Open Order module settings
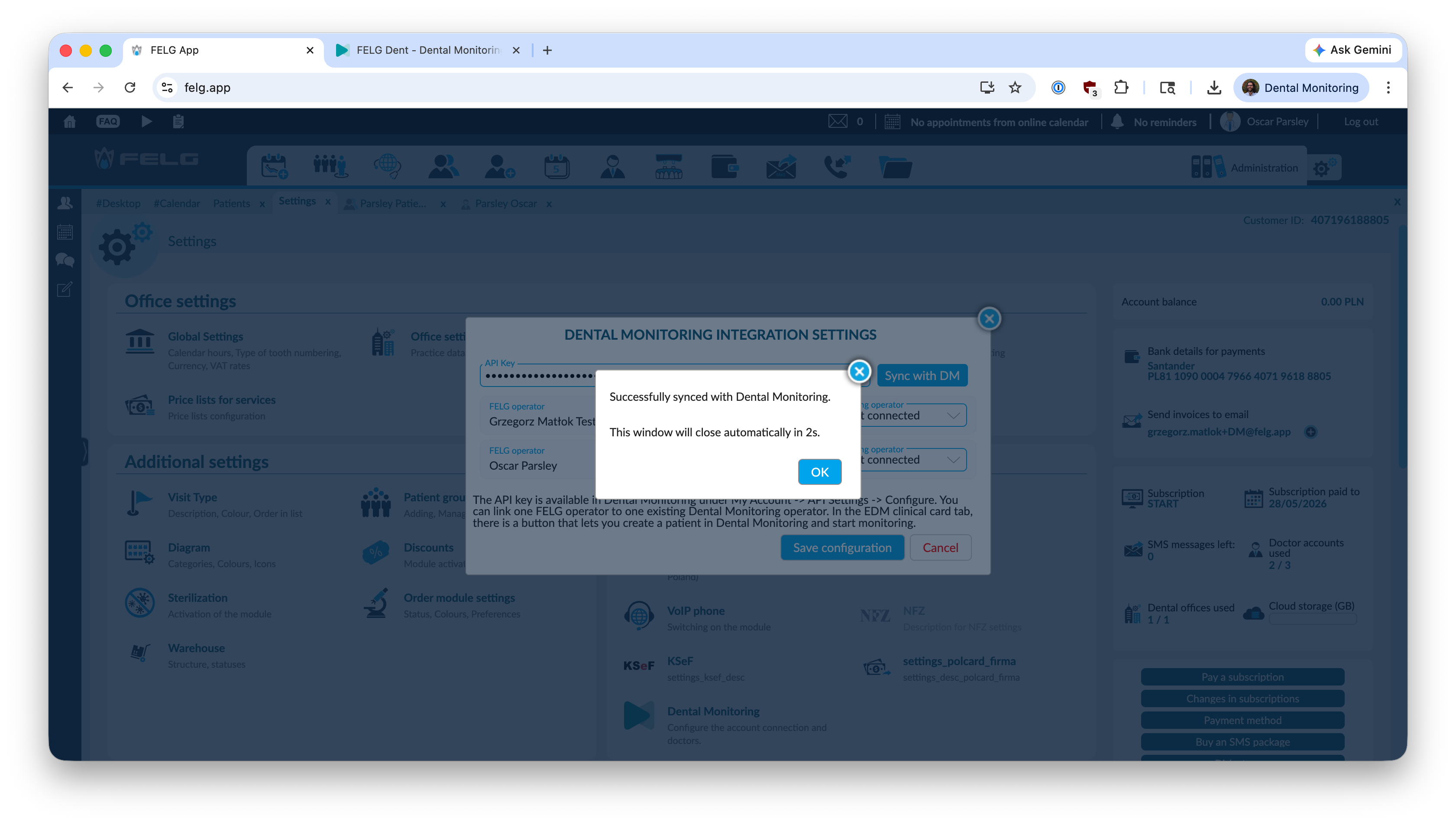This screenshot has width=1456, height=825. click(459, 598)
